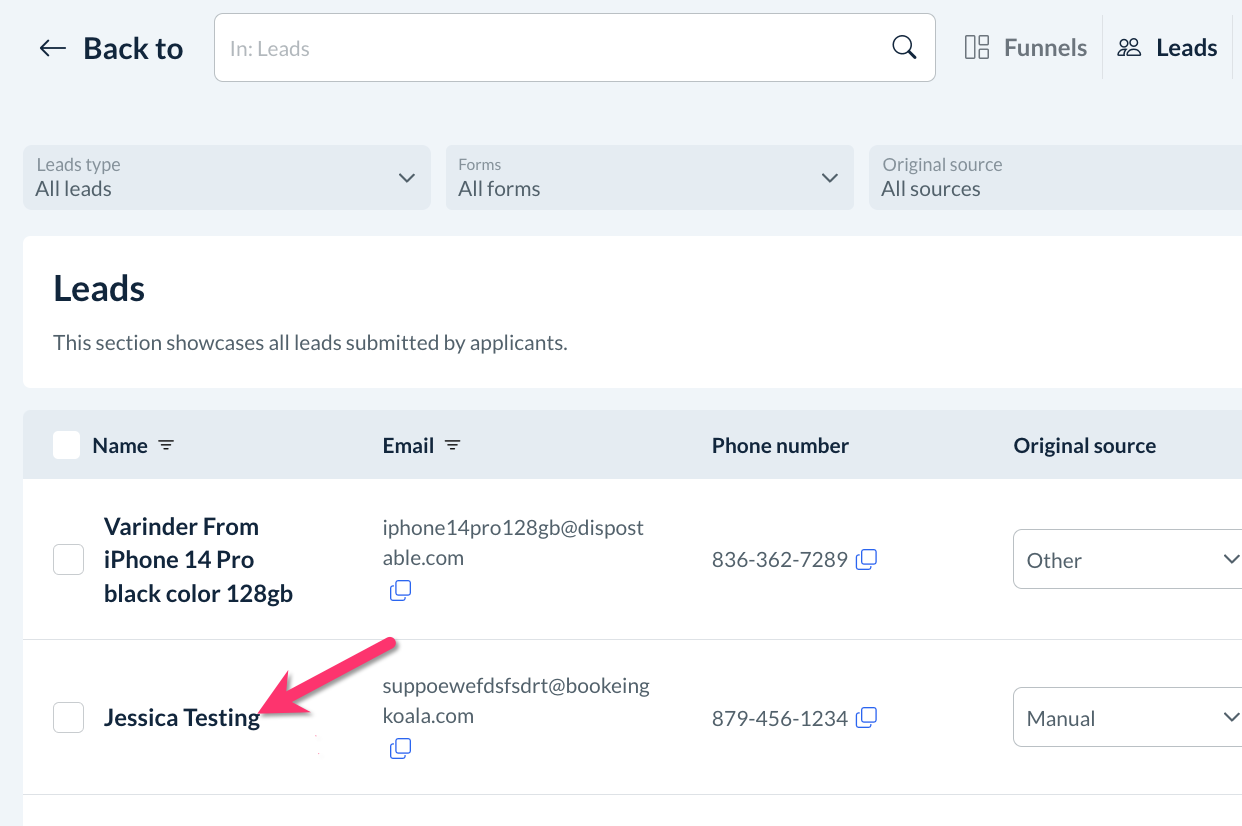Open the Leads tab
This screenshot has width=1242, height=826.
pos(1168,48)
